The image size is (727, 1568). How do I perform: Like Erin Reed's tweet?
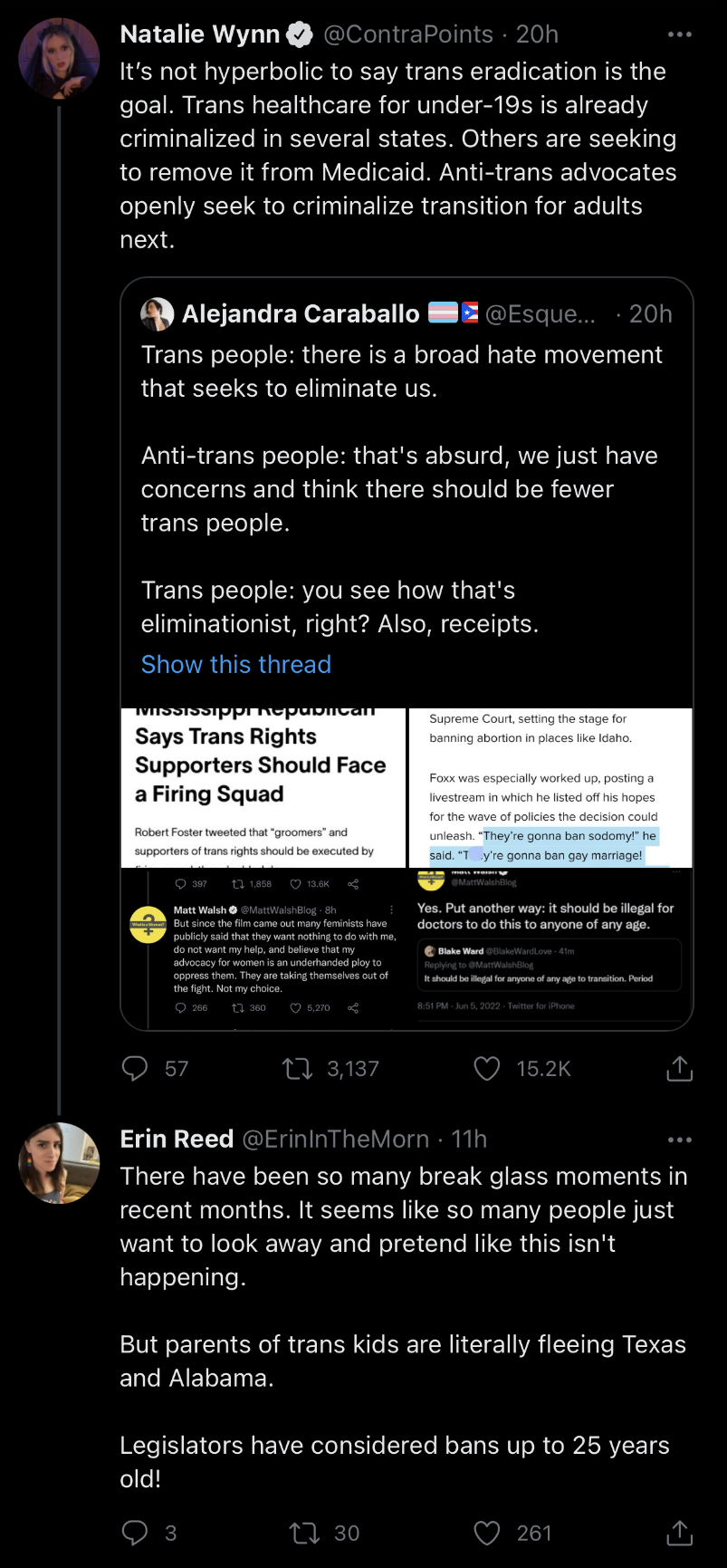[x=487, y=1533]
